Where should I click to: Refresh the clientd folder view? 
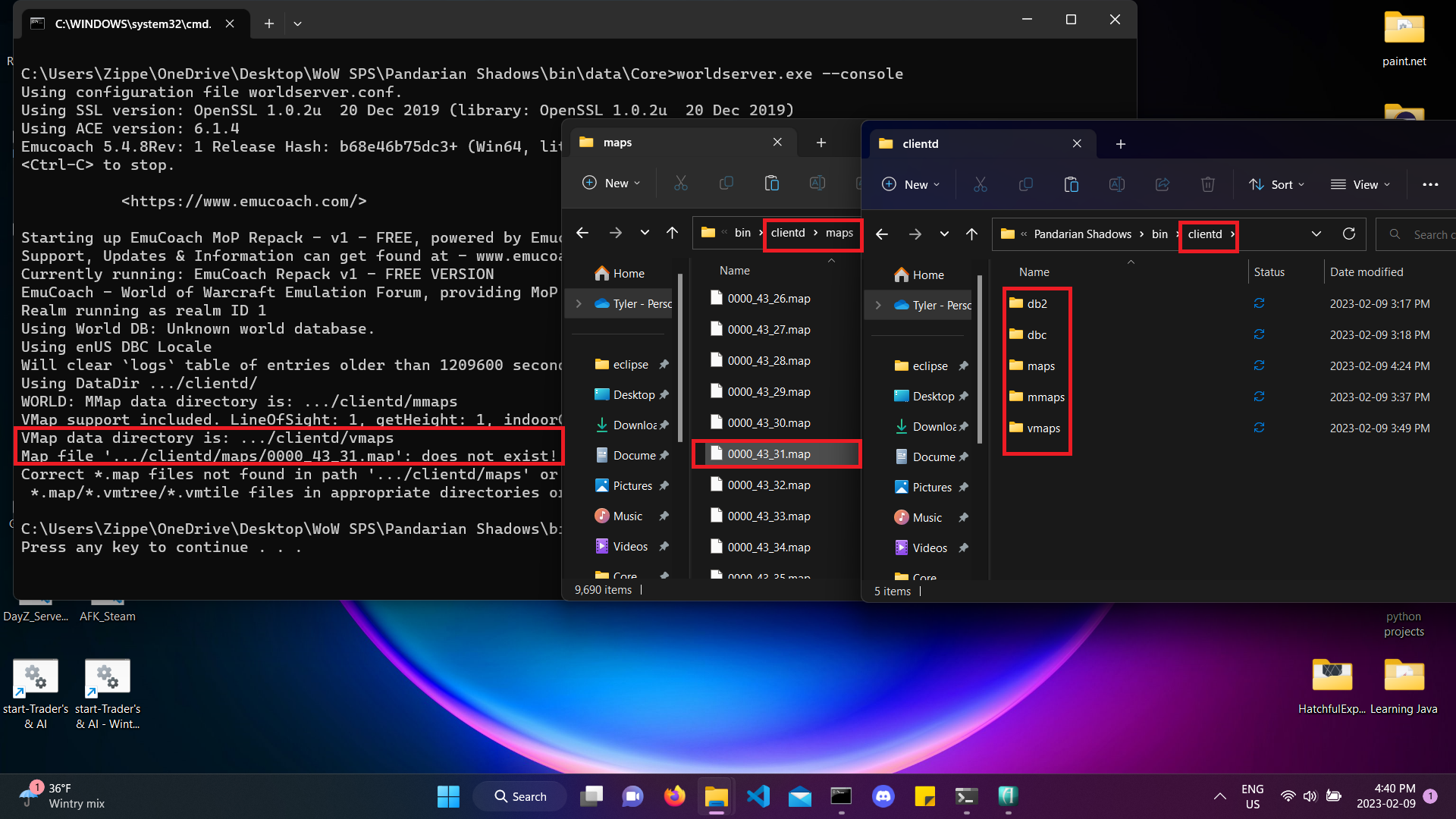click(x=1349, y=234)
